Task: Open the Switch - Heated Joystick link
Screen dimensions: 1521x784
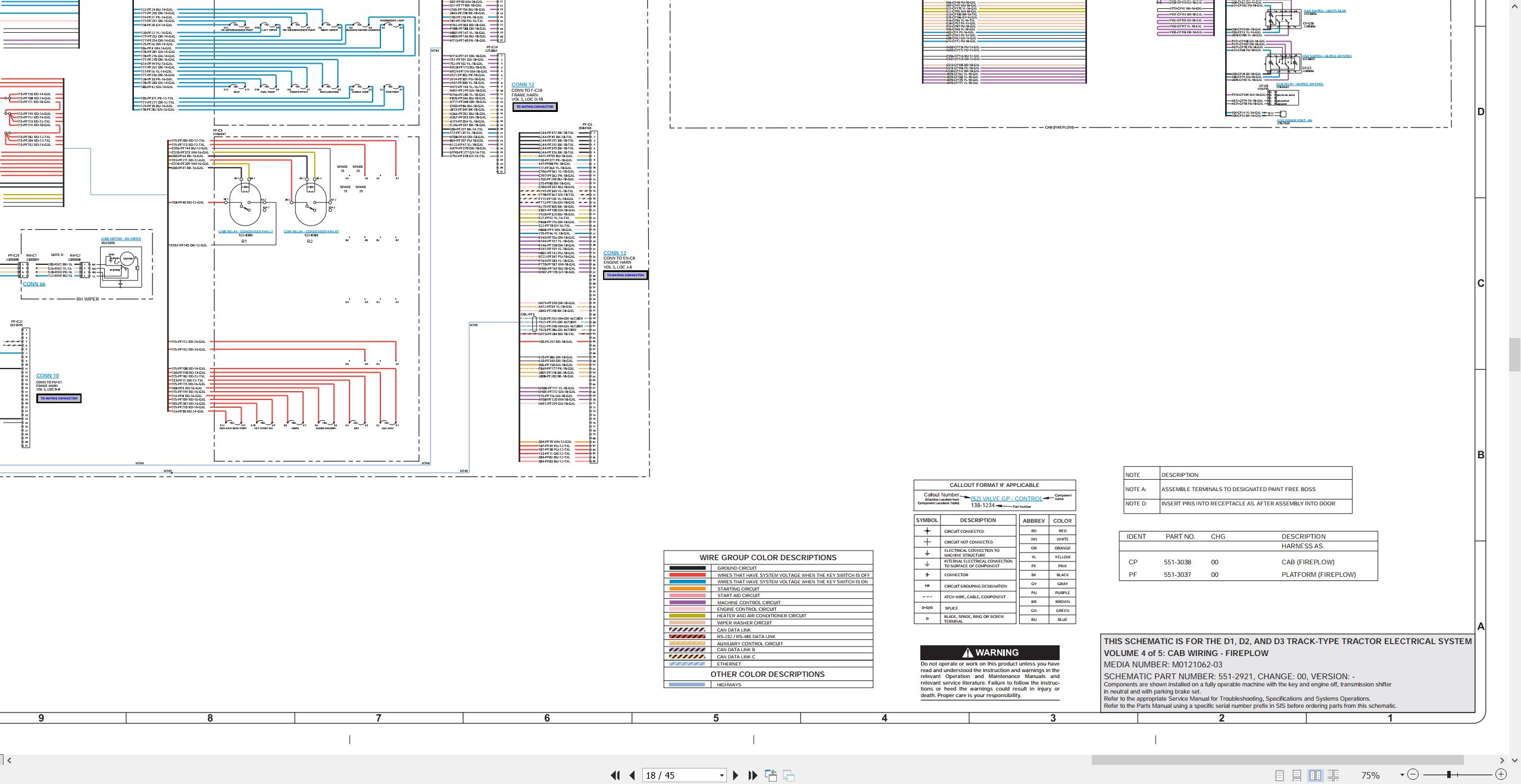Action: click(x=1327, y=57)
